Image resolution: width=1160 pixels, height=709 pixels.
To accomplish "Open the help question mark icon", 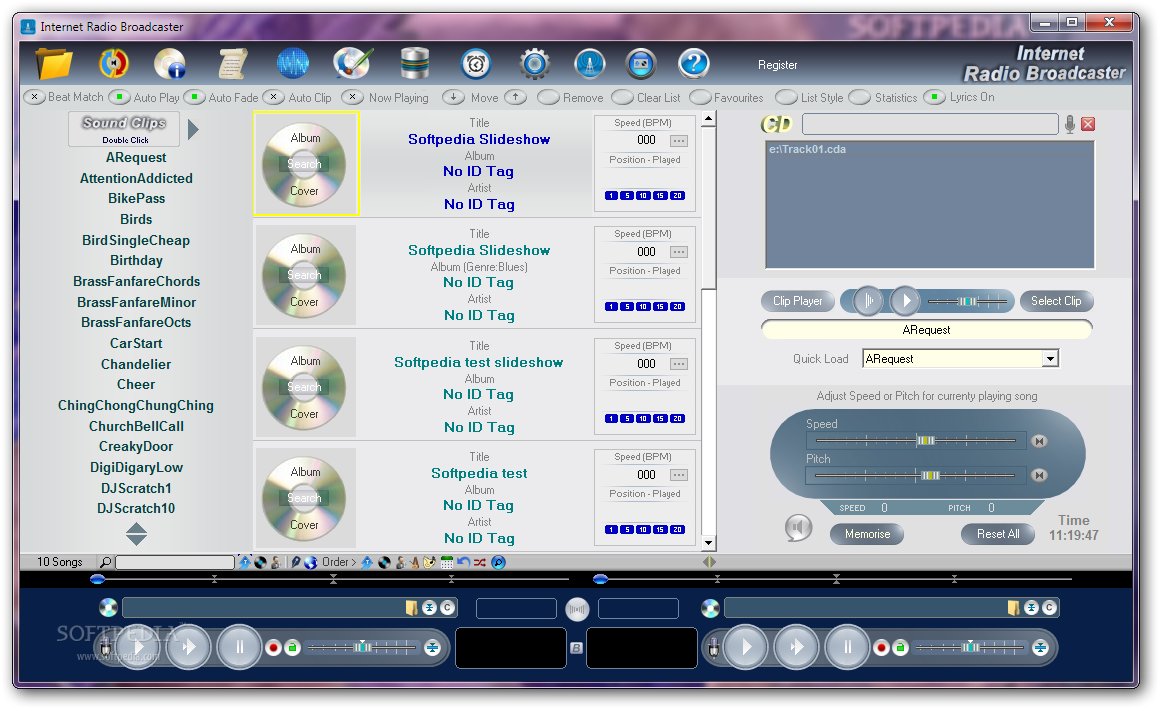I will [x=694, y=64].
